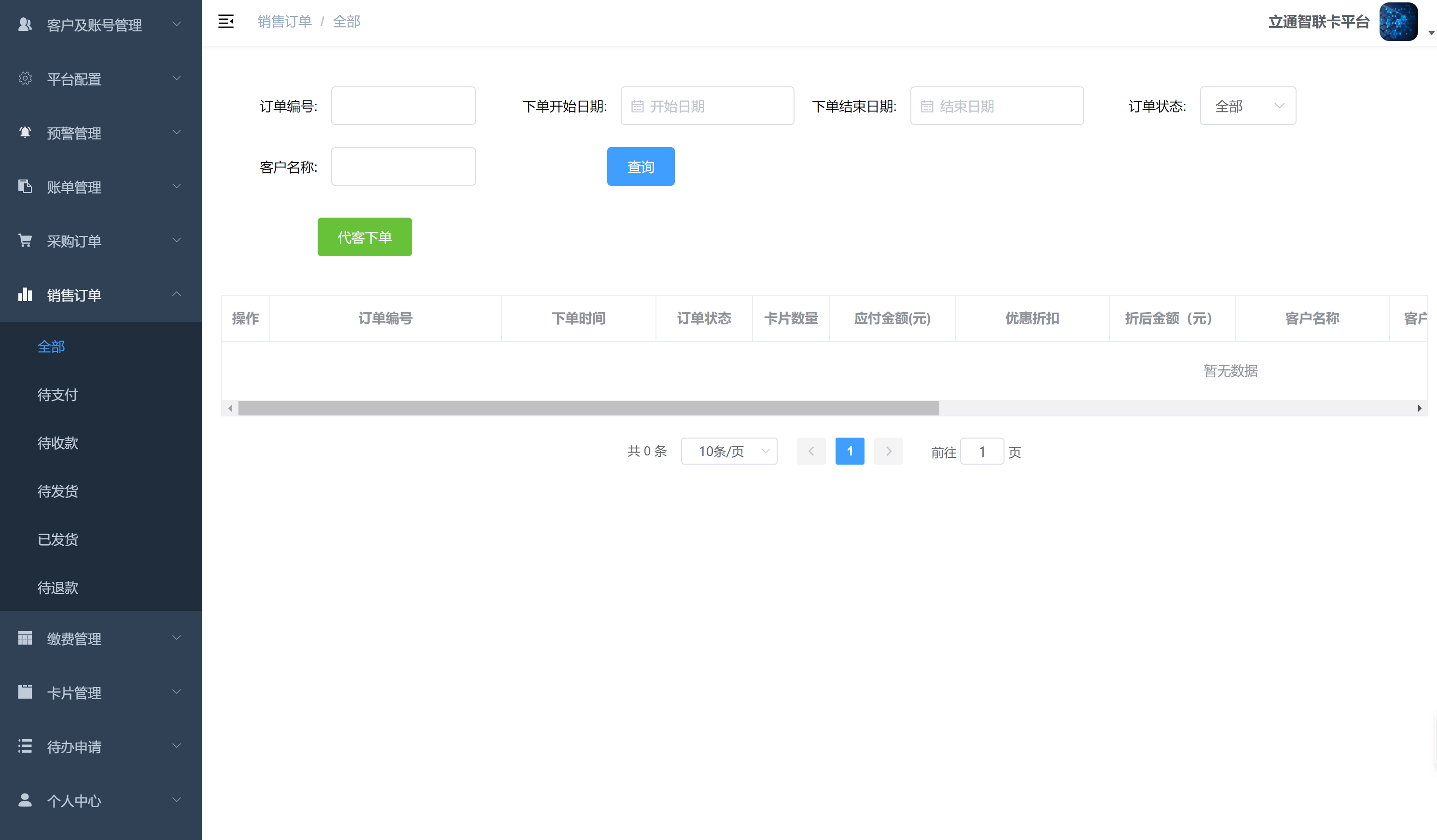Click the scrollbar right arrow
Screen dimensions: 1437x840
(x=1419, y=408)
